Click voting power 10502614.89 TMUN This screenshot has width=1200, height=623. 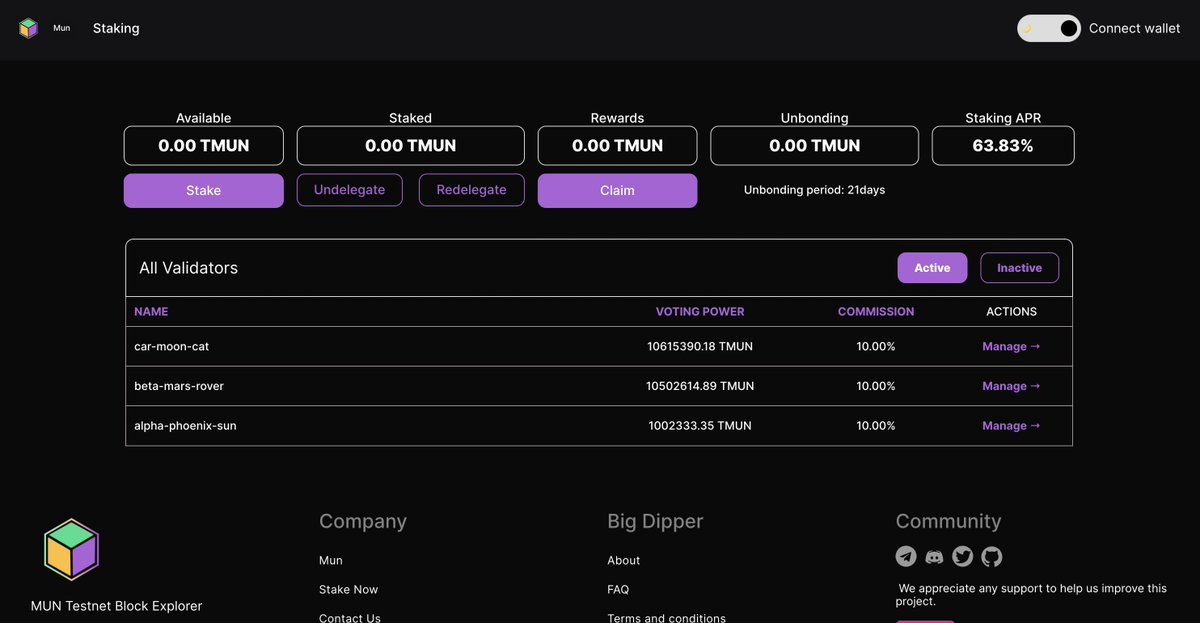[x=700, y=386]
